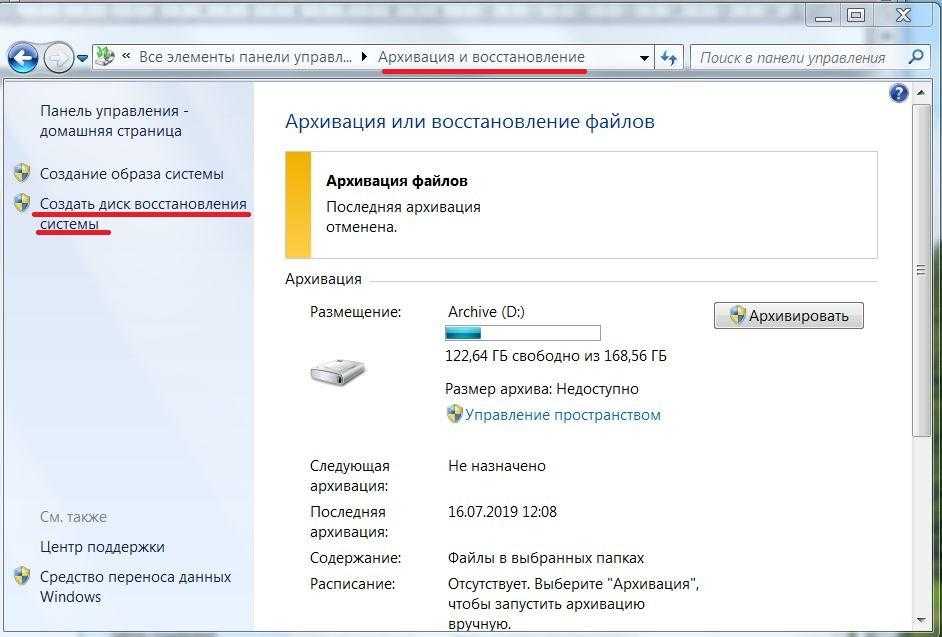Click the Control Panel icon in address bar
The image size is (942, 637).
[x=105, y=57]
